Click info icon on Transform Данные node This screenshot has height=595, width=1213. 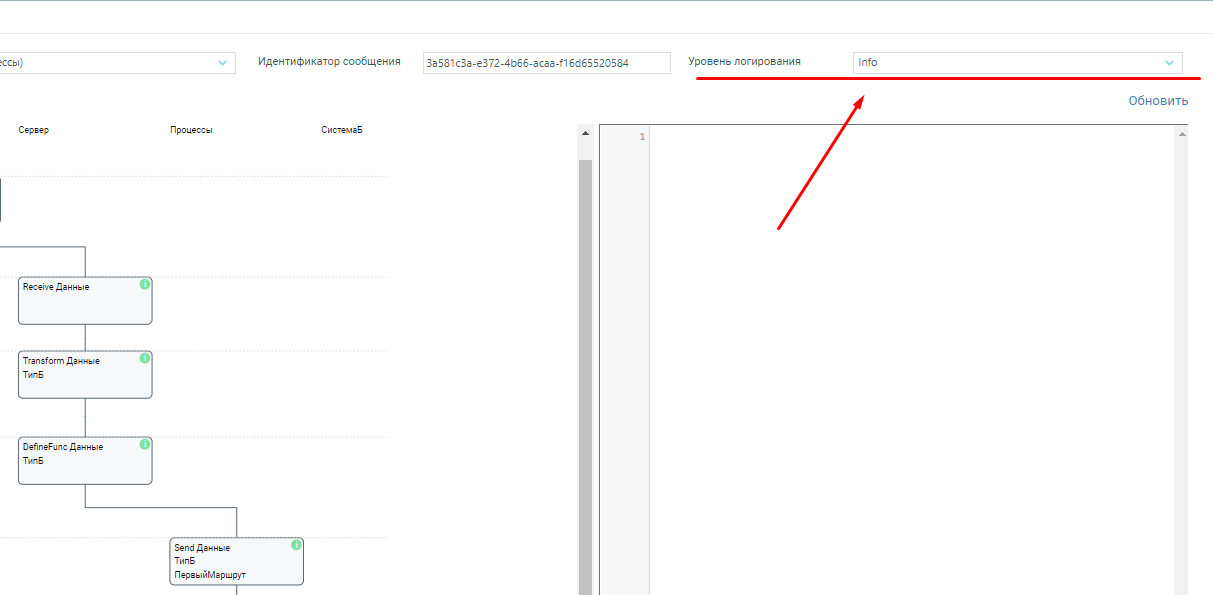[145, 358]
